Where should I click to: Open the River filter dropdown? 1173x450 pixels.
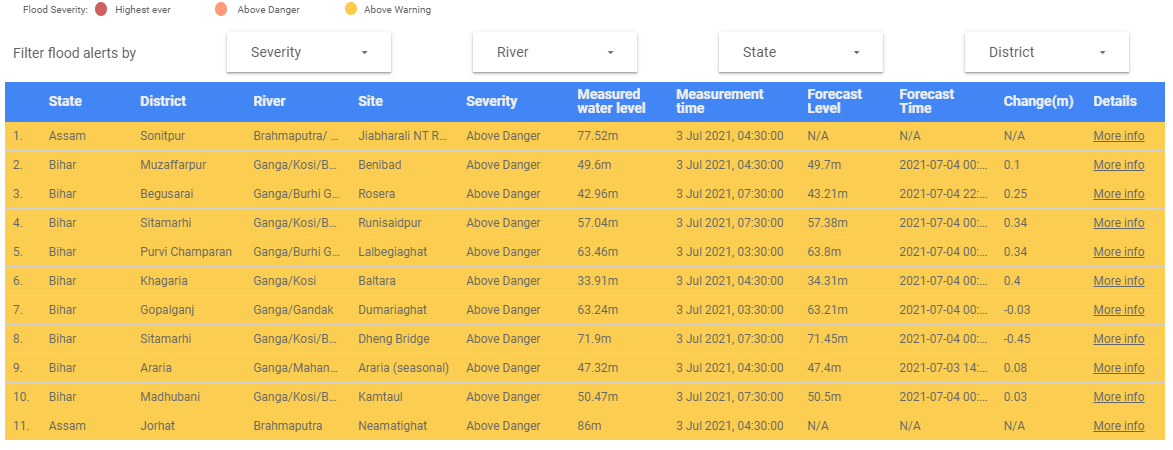(x=555, y=52)
